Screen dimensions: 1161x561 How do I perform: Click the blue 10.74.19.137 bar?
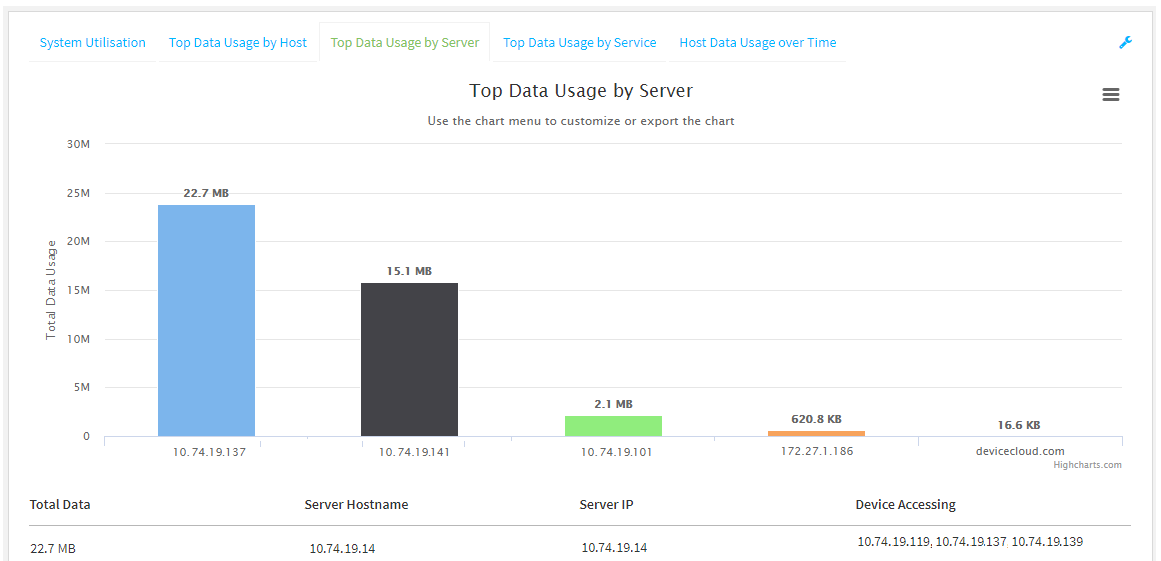click(x=206, y=320)
